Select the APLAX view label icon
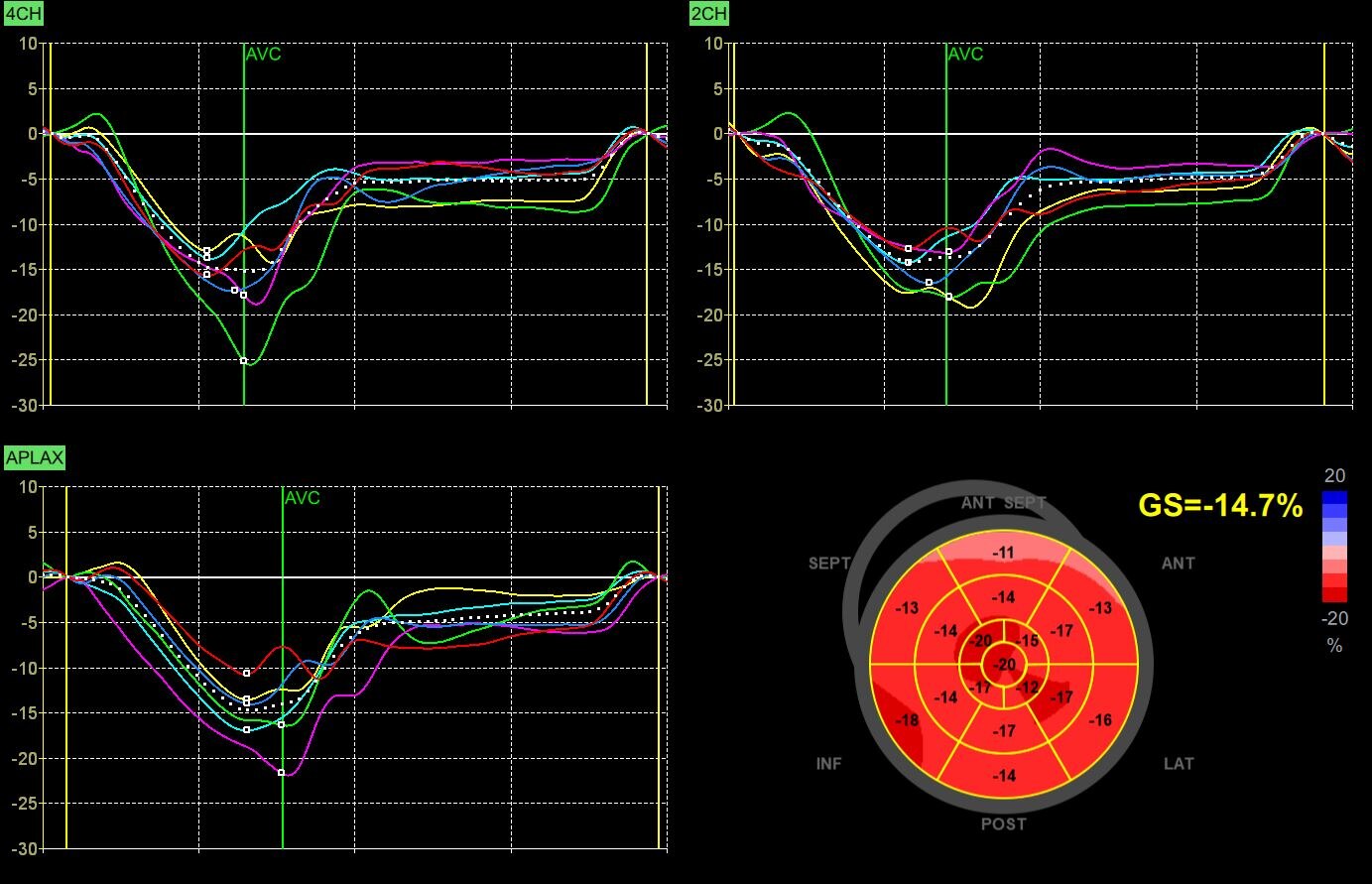The height and width of the screenshot is (884, 1372). [34, 457]
